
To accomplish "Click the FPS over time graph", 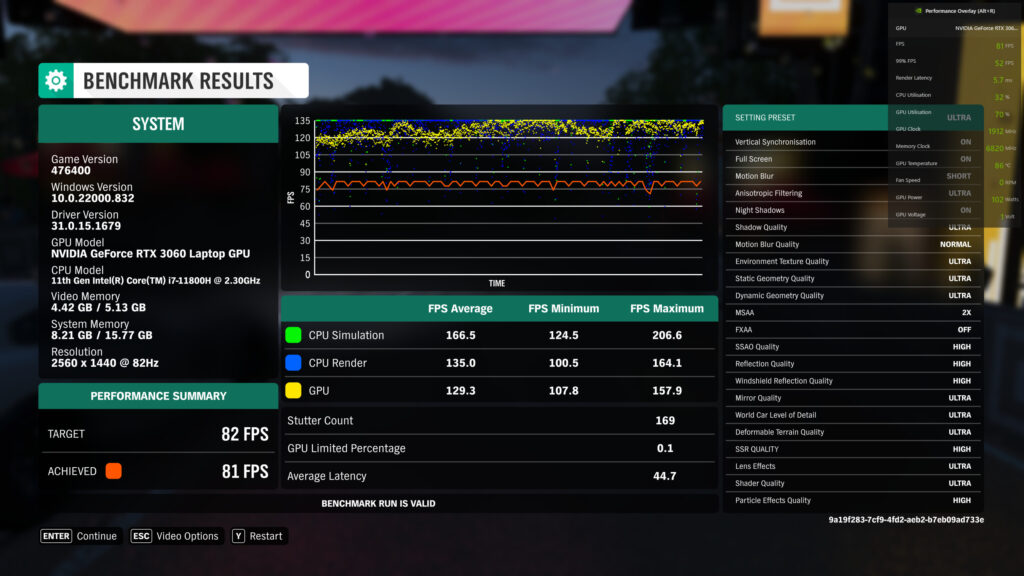I will click(508, 197).
